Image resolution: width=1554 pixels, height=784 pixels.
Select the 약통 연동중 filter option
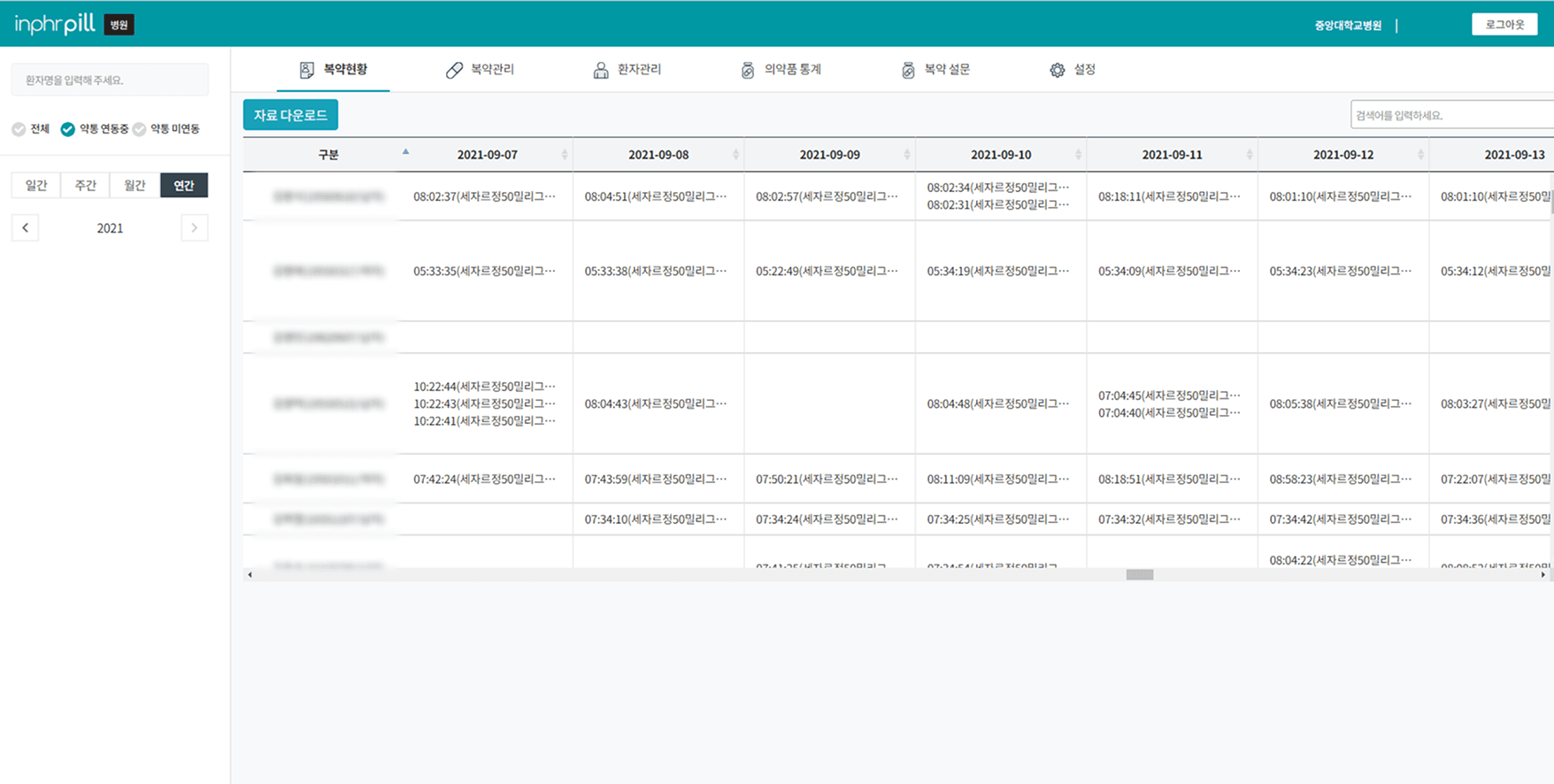pos(67,129)
